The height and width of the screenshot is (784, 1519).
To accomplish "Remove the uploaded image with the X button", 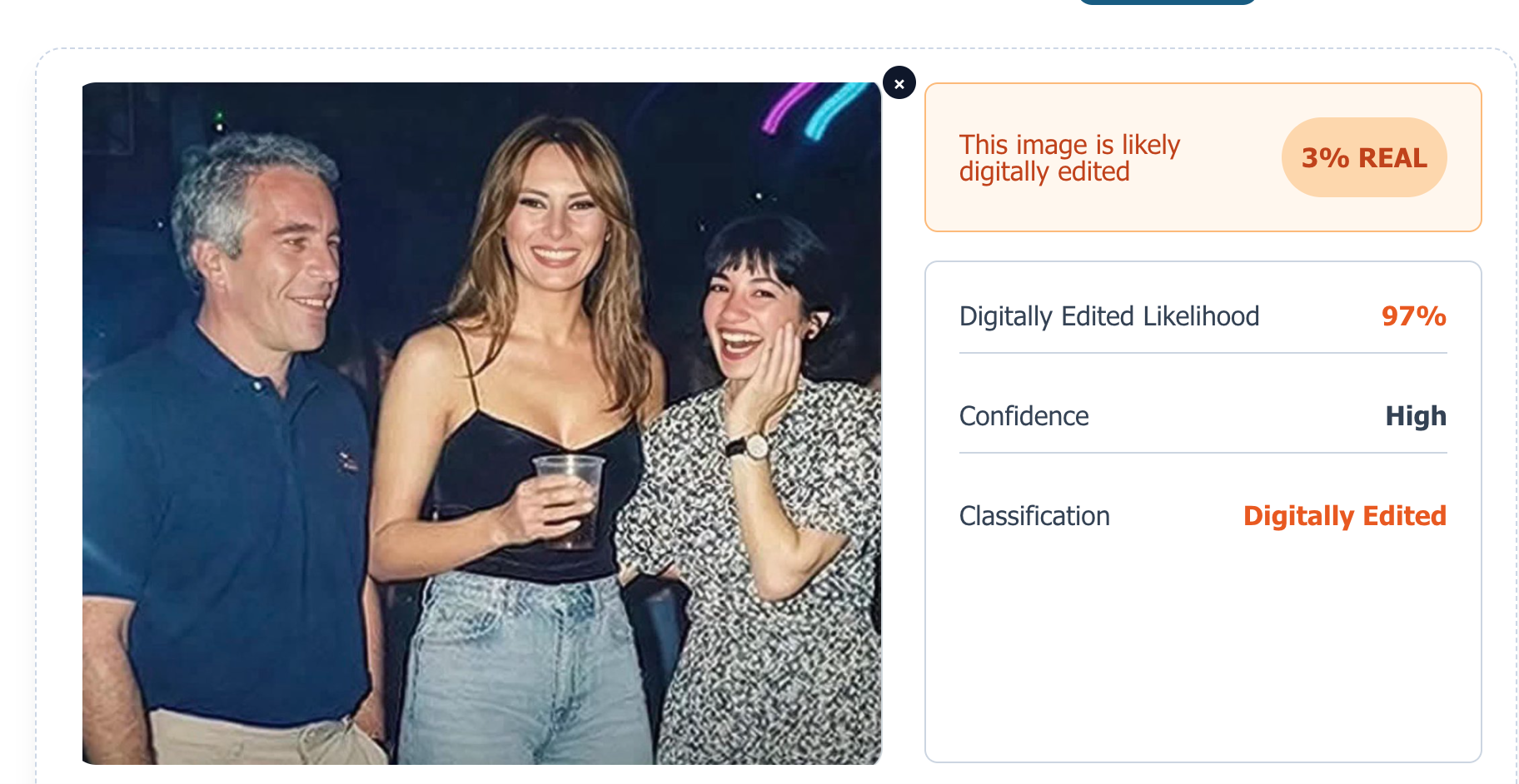I will pyautogui.click(x=899, y=83).
